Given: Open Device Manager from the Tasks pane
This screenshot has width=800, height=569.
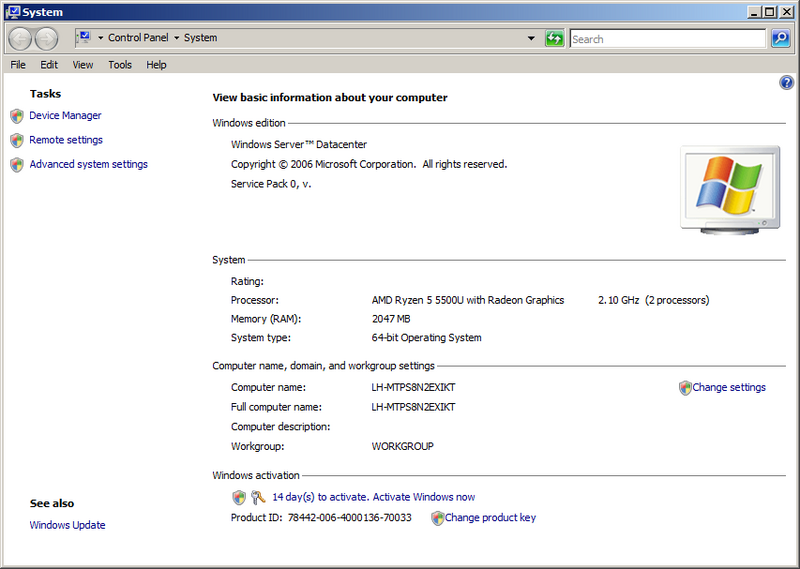Looking at the screenshot, I should [x=65, y=116].
